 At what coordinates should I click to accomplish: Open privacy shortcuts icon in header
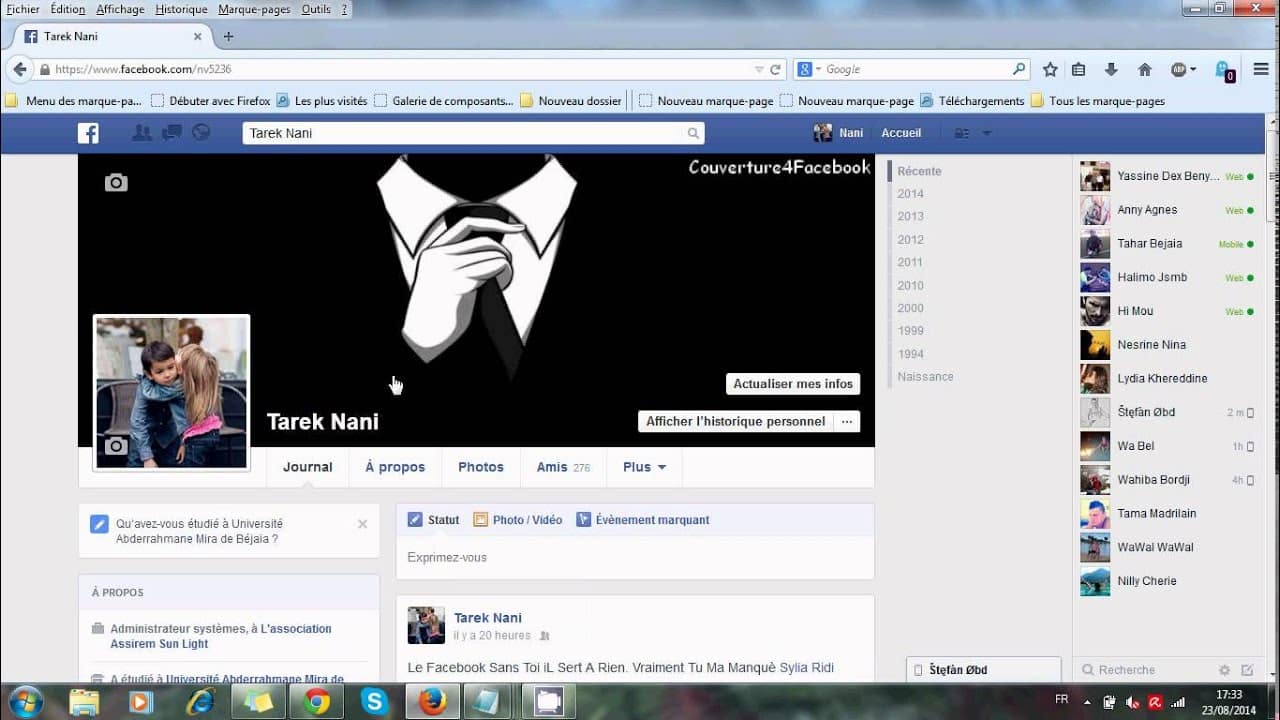click(x=962, y=133)
